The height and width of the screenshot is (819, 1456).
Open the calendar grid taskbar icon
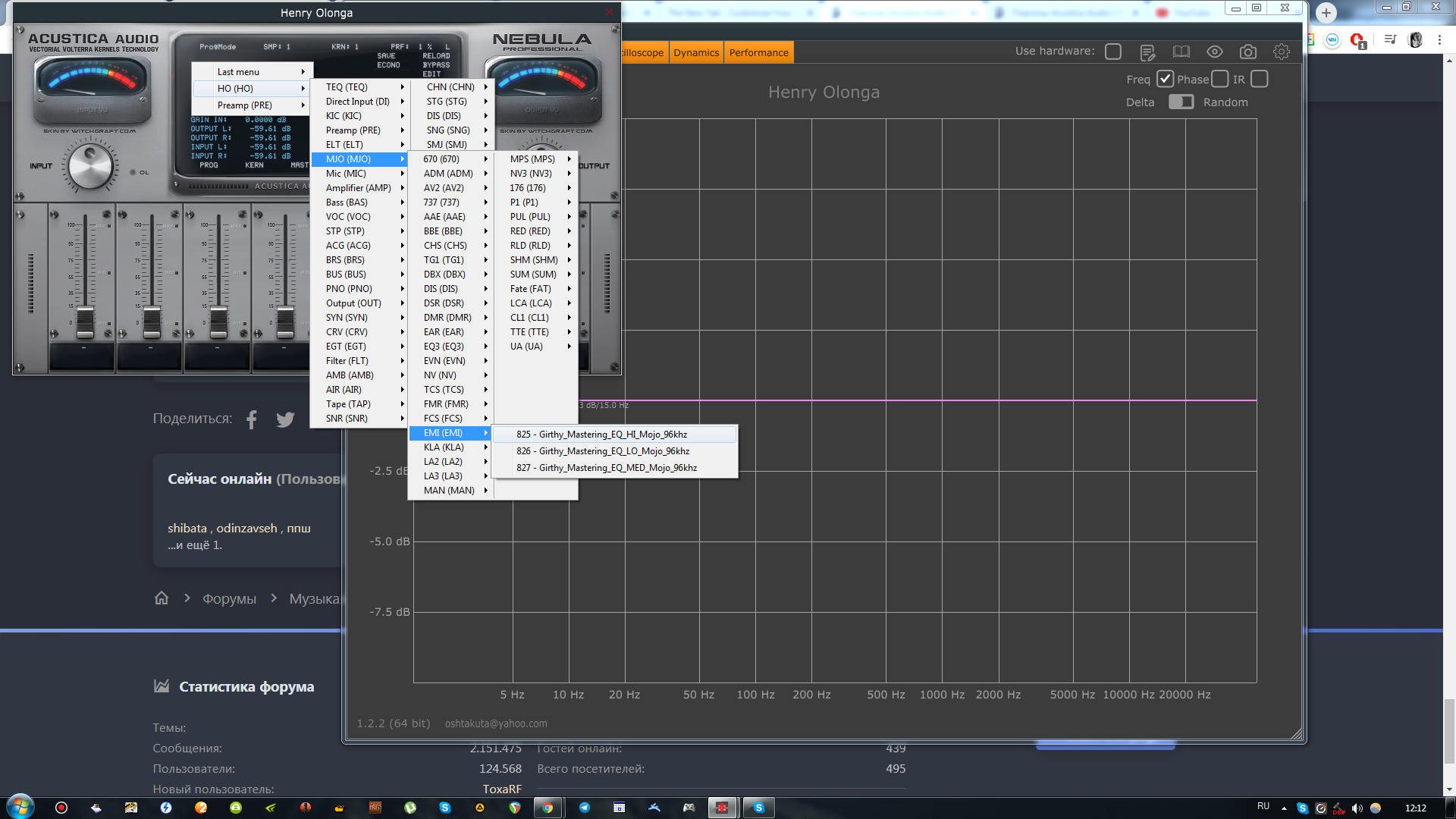pyautogui.click(x=619, y=808)
